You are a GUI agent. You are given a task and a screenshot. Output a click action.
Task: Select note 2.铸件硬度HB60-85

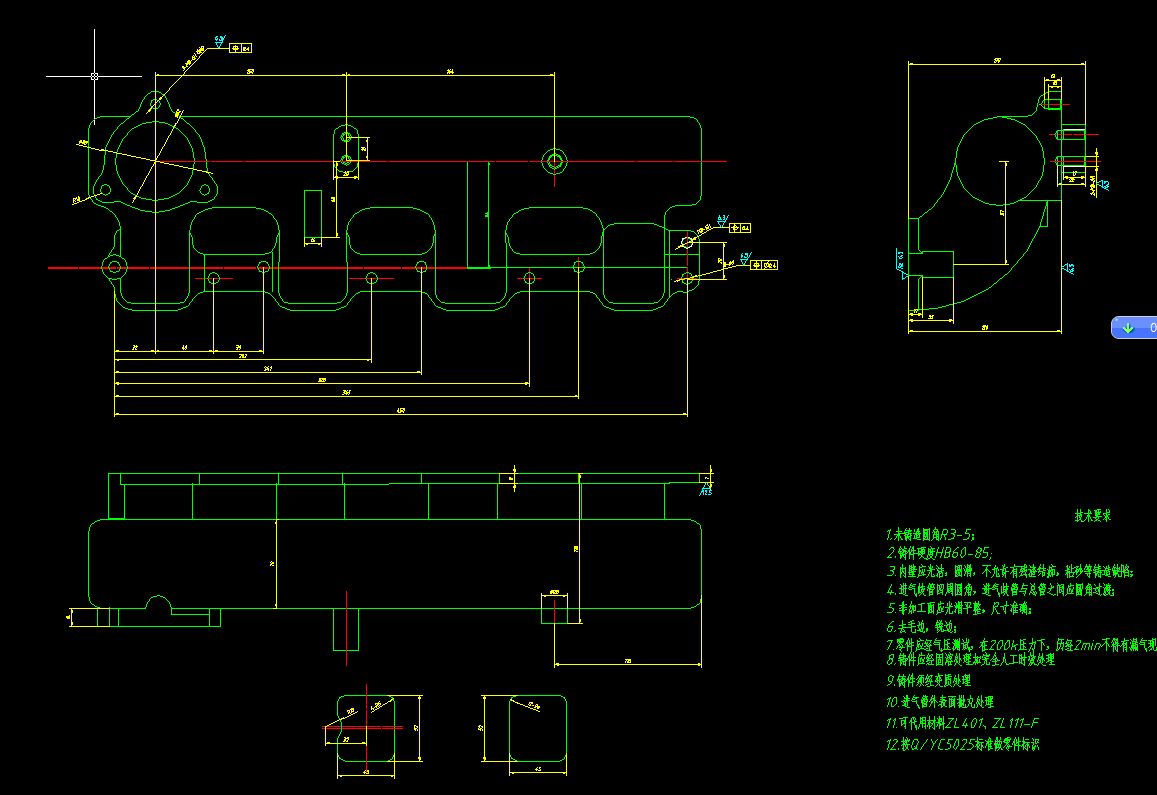[x=939, y=553]
